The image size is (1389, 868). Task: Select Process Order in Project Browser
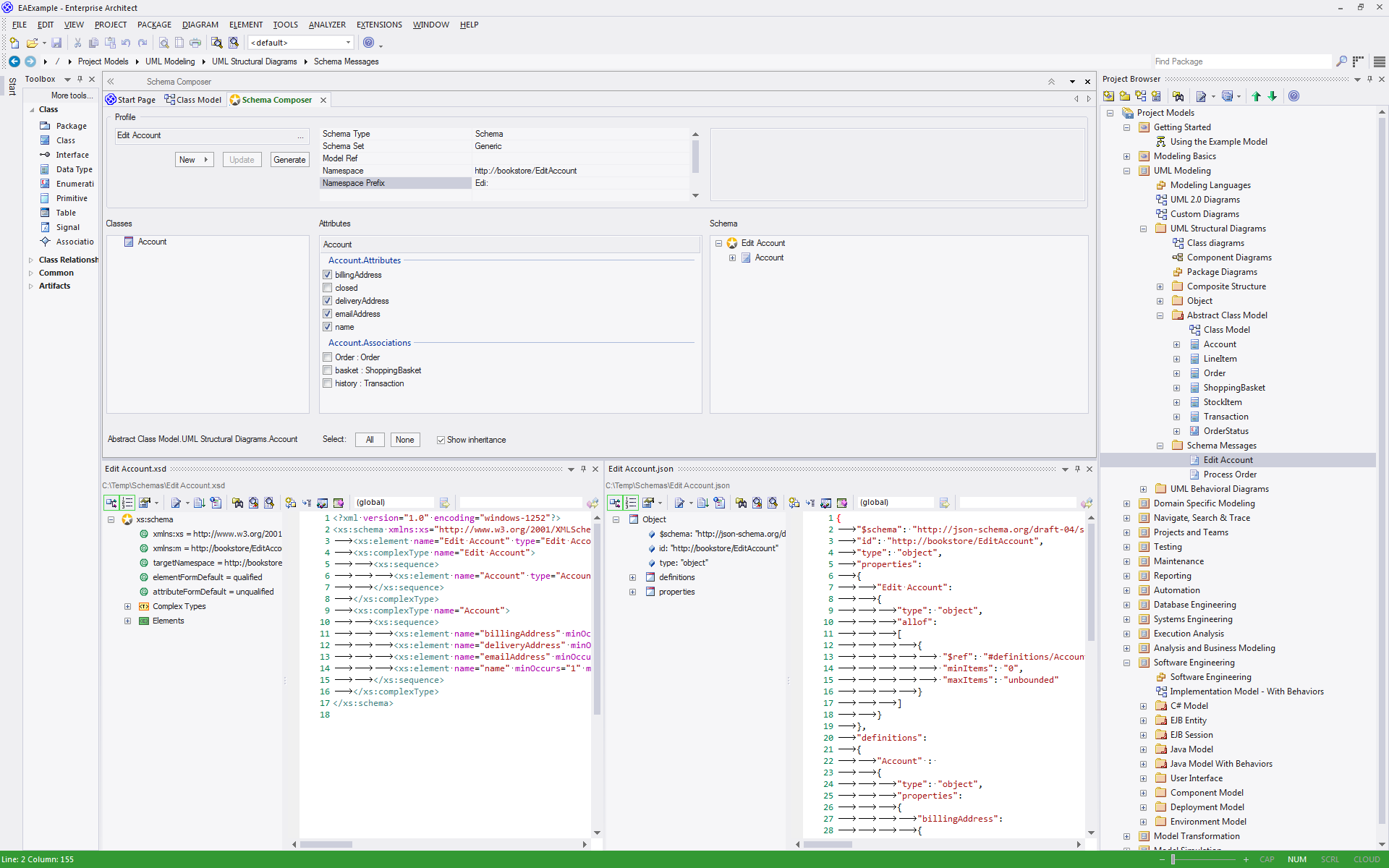point(1230,475)
